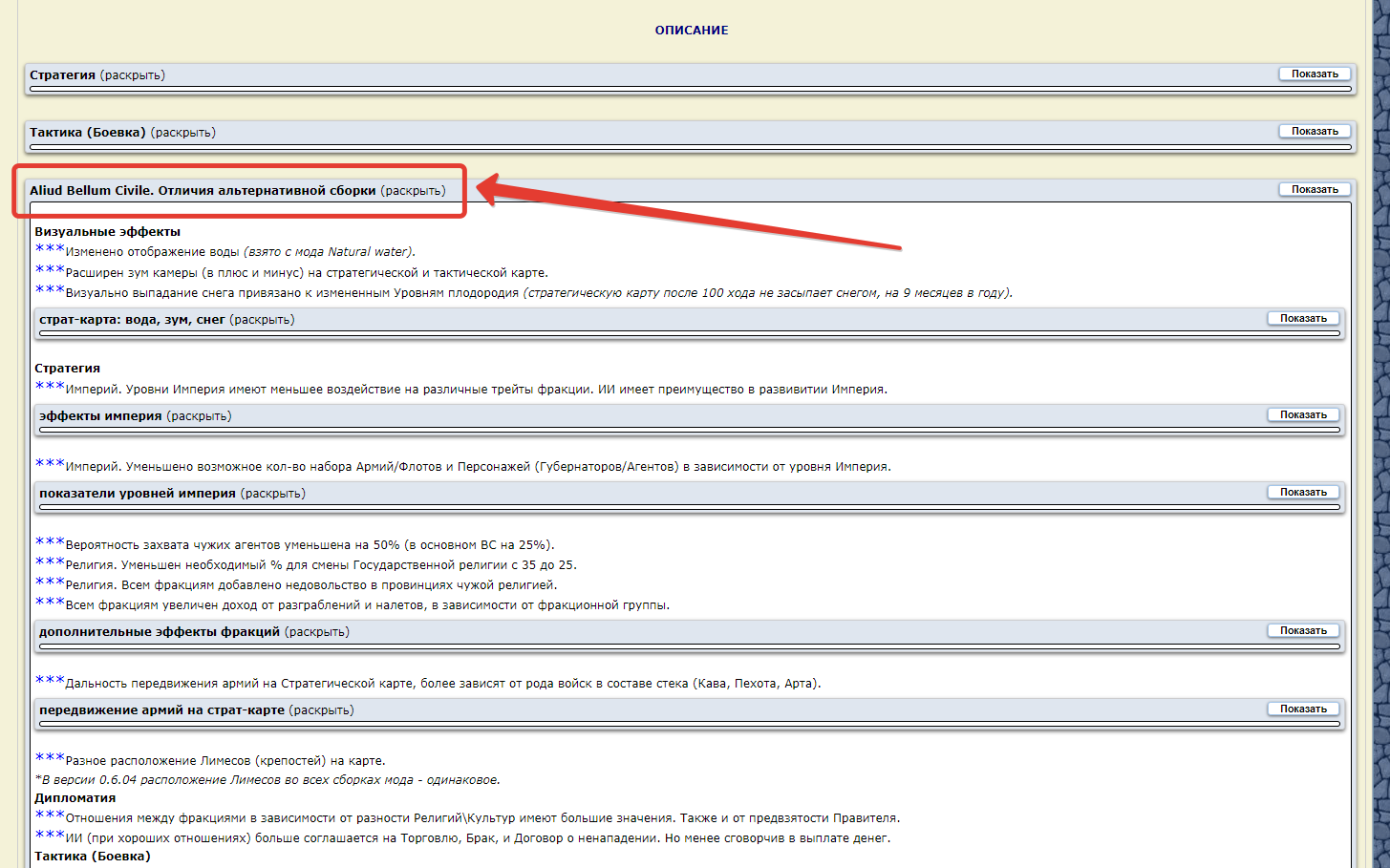Click the Дипломатия section heading

coord(75,798)
